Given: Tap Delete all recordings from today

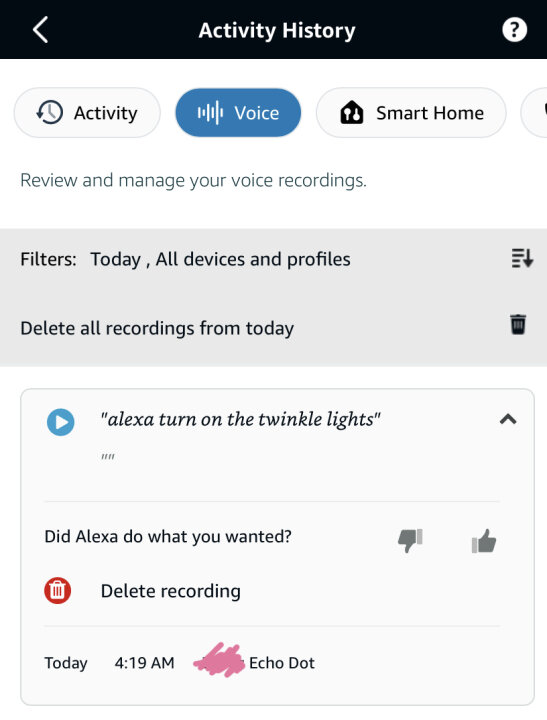Looking at the screenshot, I should click(157, 328).
